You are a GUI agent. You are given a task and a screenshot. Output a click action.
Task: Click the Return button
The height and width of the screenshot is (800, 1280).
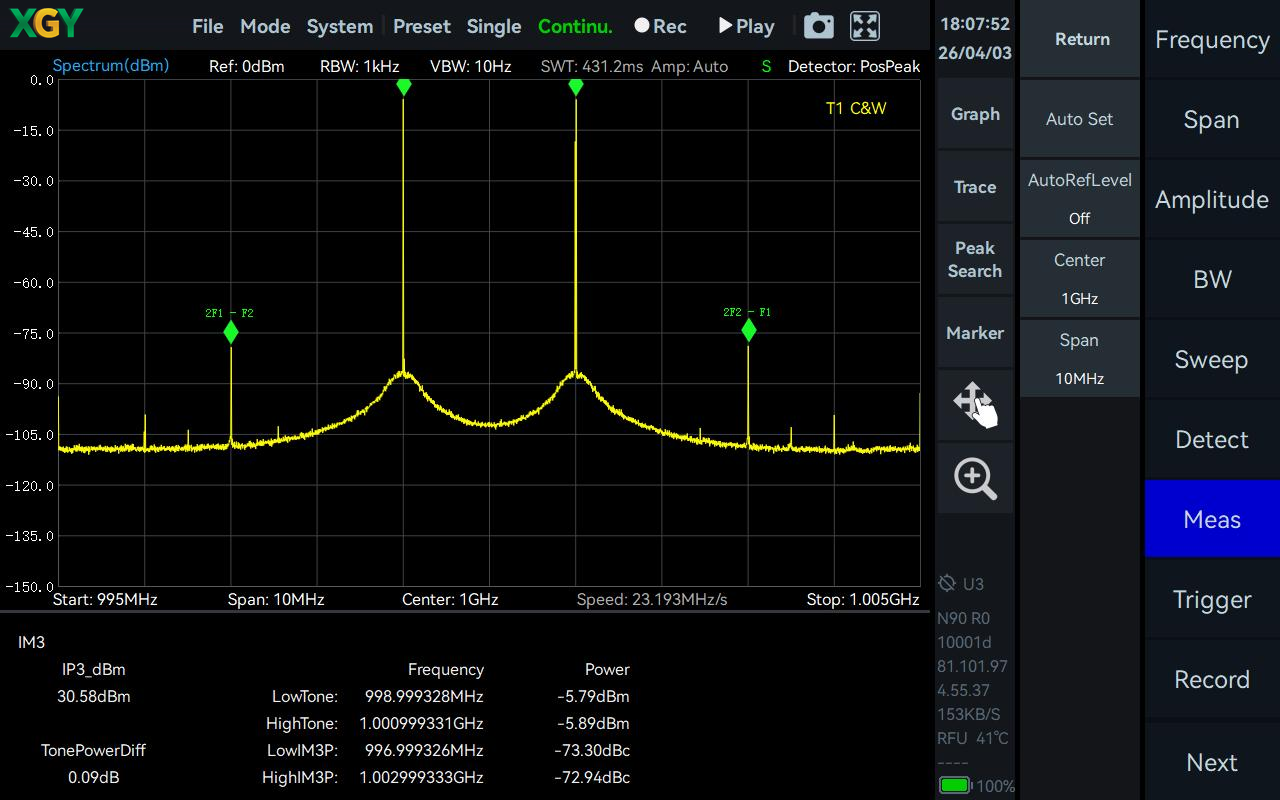[1082, 39]
